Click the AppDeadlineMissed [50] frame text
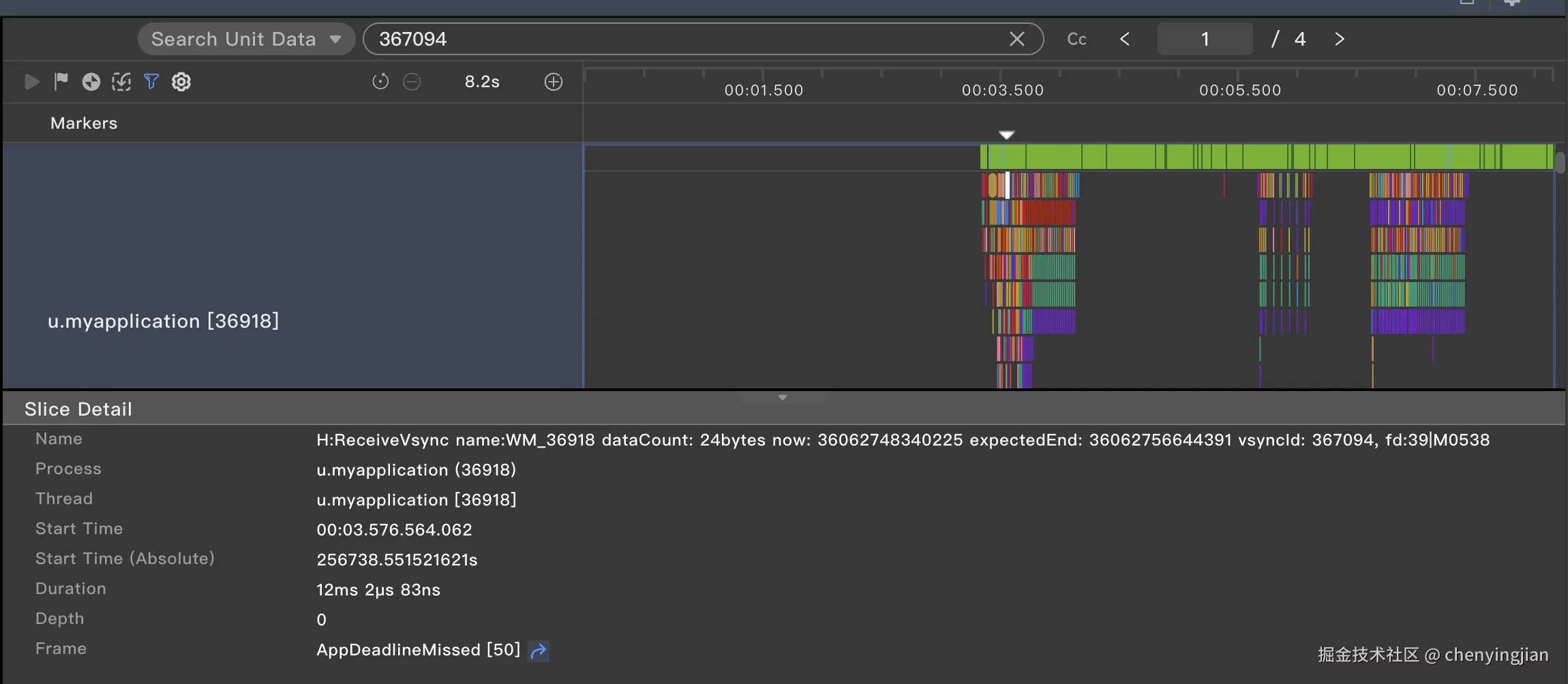Image resolution: width=1568 pixels, height=684 pixels. [x=418, y=650]
